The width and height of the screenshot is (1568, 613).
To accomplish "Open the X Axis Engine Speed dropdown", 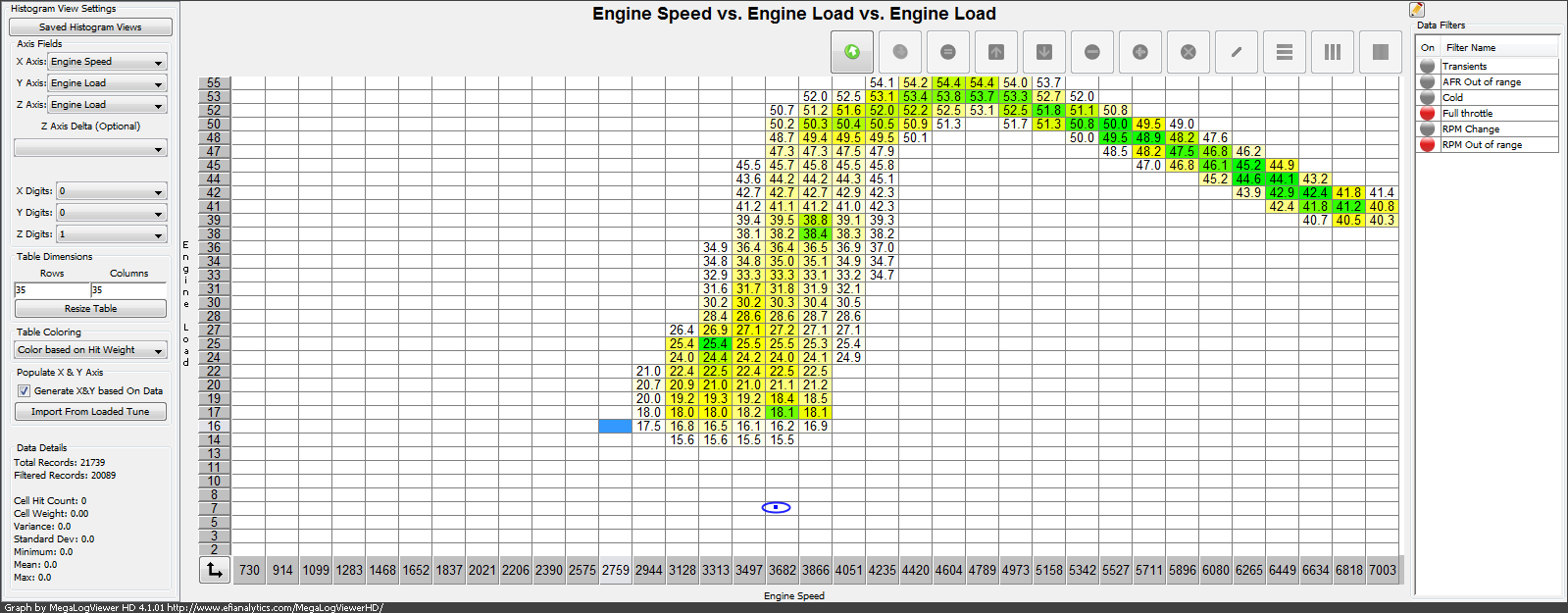I will 107,62.
